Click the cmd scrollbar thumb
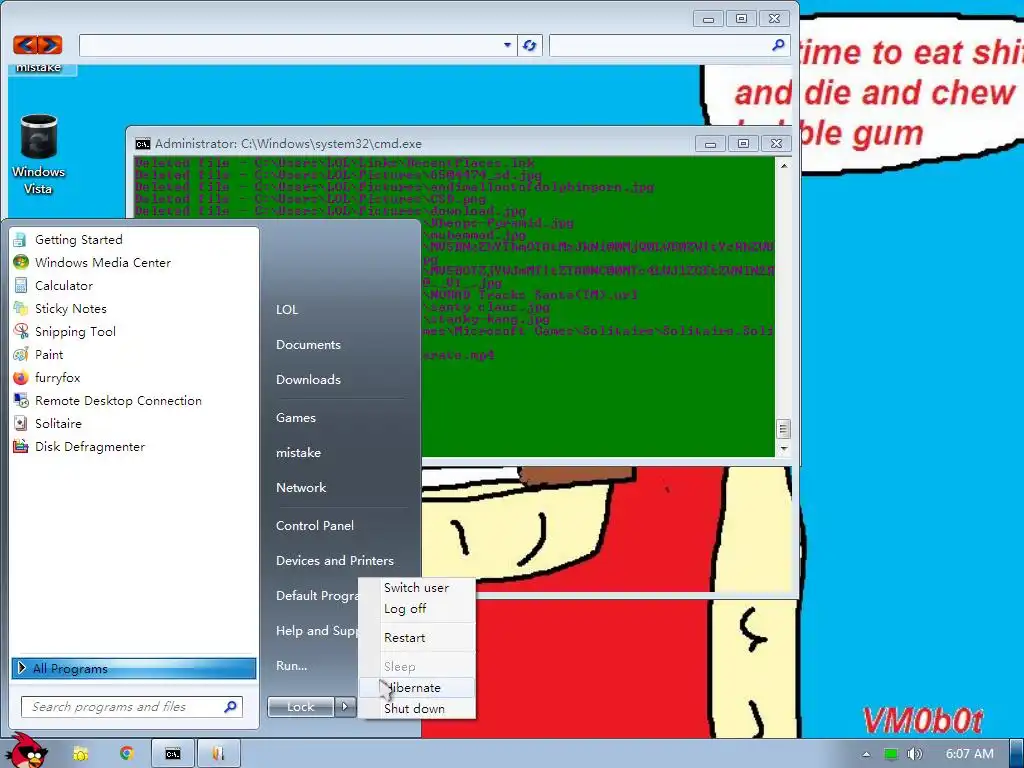Image resolution: width=1024 pixels, height=768 pixels. [x=783, y=429]
